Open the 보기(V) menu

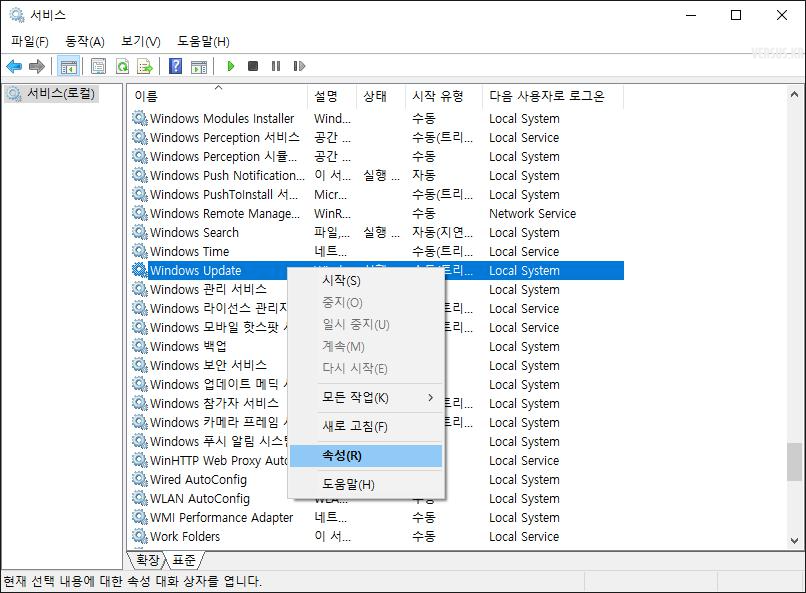pyautogui.click(x=141, y=42)
